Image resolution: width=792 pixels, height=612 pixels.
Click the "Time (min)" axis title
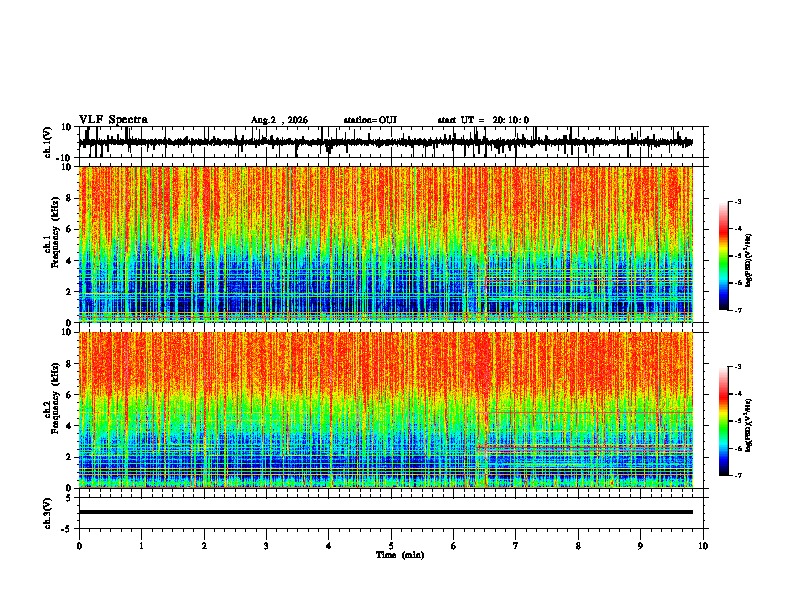click(400, 555)
